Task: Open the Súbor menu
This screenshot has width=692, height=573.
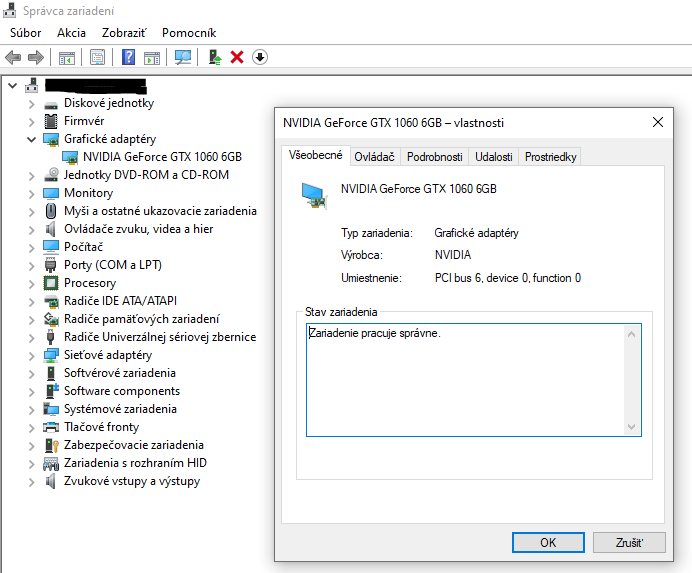Action: (x=26, y=33)
